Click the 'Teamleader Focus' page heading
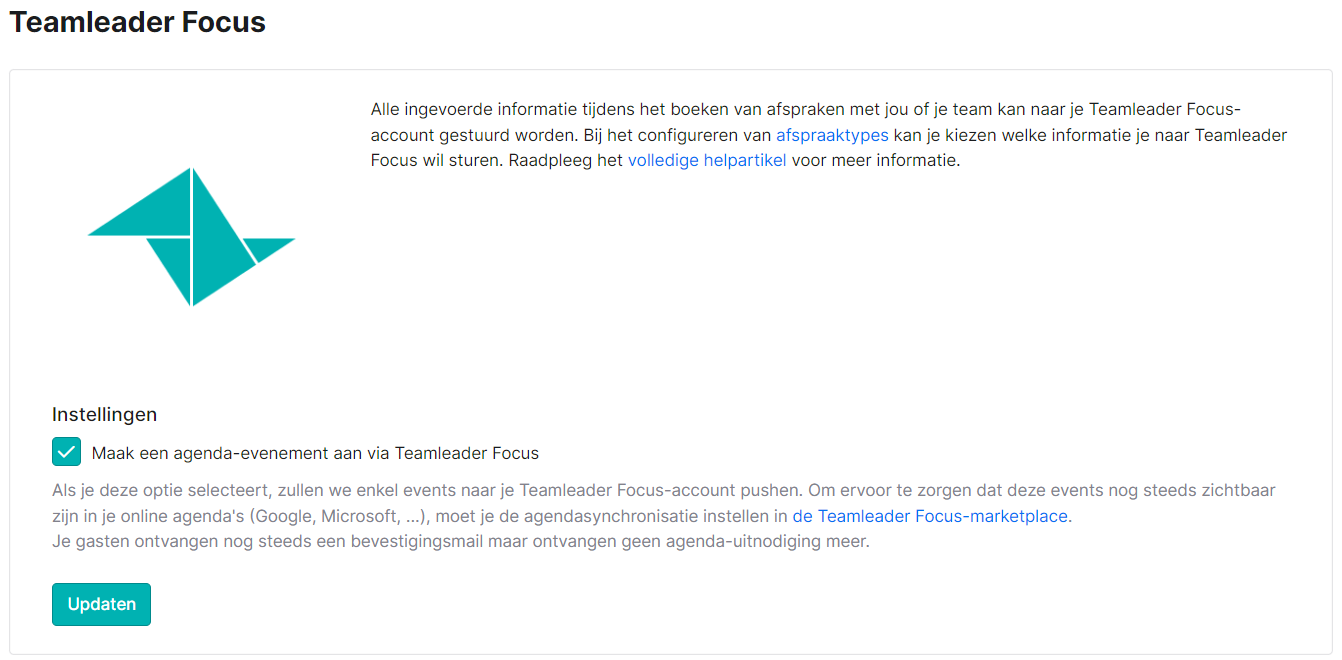 point(138,22)
